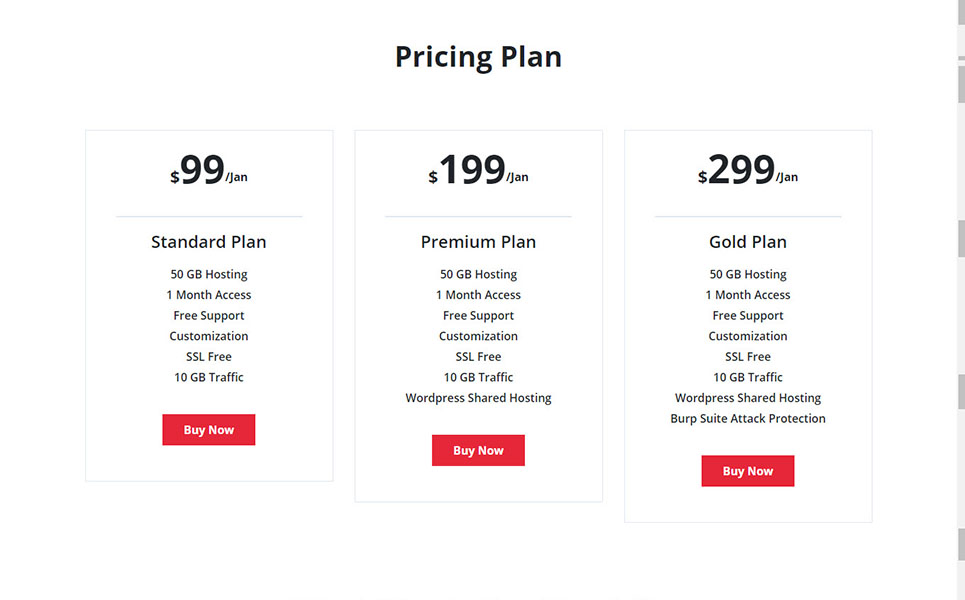
Task: Click 10 GB Traffic in Premium Plan
Action: tap(478, 377)
